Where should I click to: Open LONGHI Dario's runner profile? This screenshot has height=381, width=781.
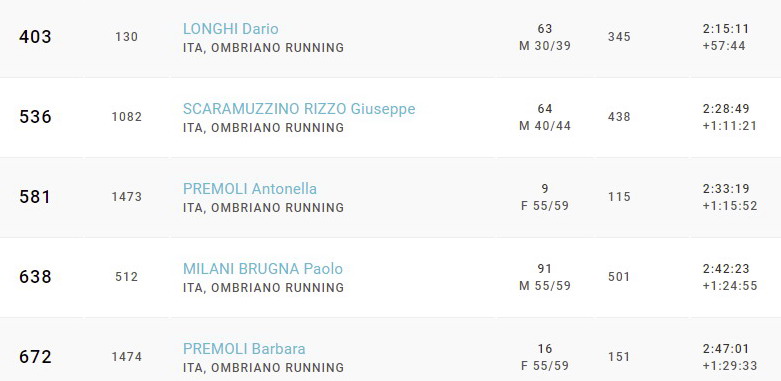click(231, 29)
